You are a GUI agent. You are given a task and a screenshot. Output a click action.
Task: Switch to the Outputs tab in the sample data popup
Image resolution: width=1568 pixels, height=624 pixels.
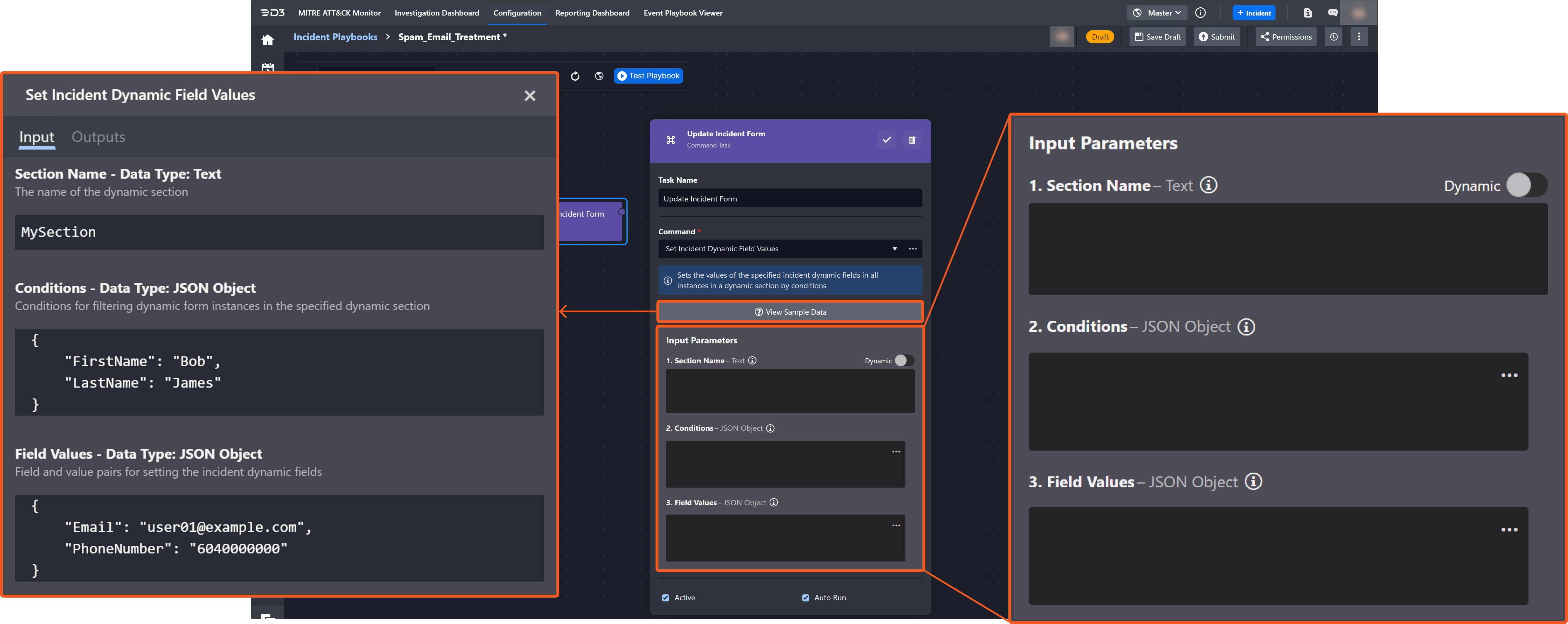pyautogui.click(x=98, y=137)
